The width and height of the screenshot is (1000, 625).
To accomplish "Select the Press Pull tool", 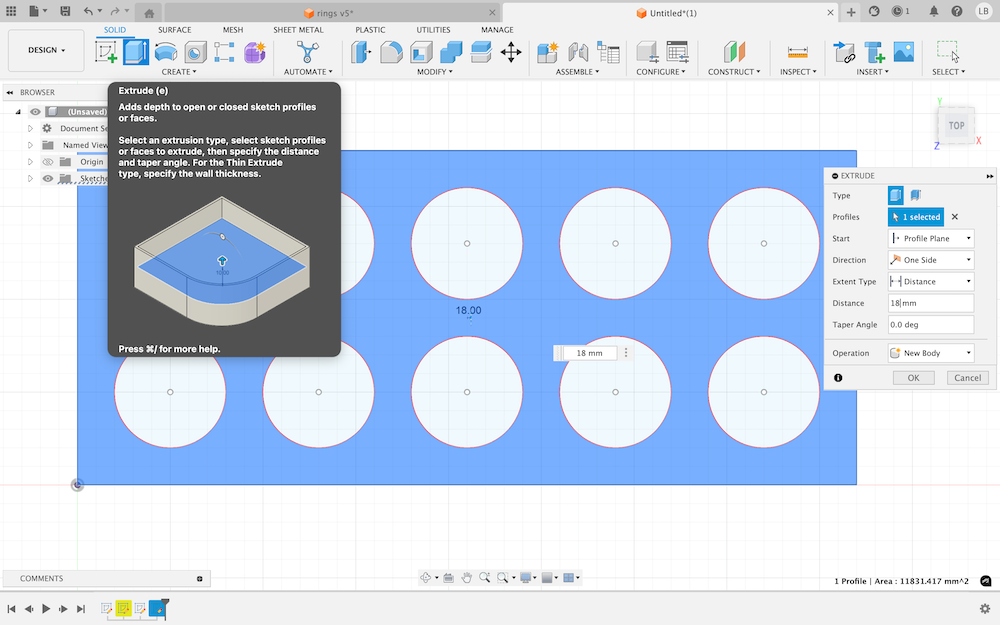I will tap(360, 52).
